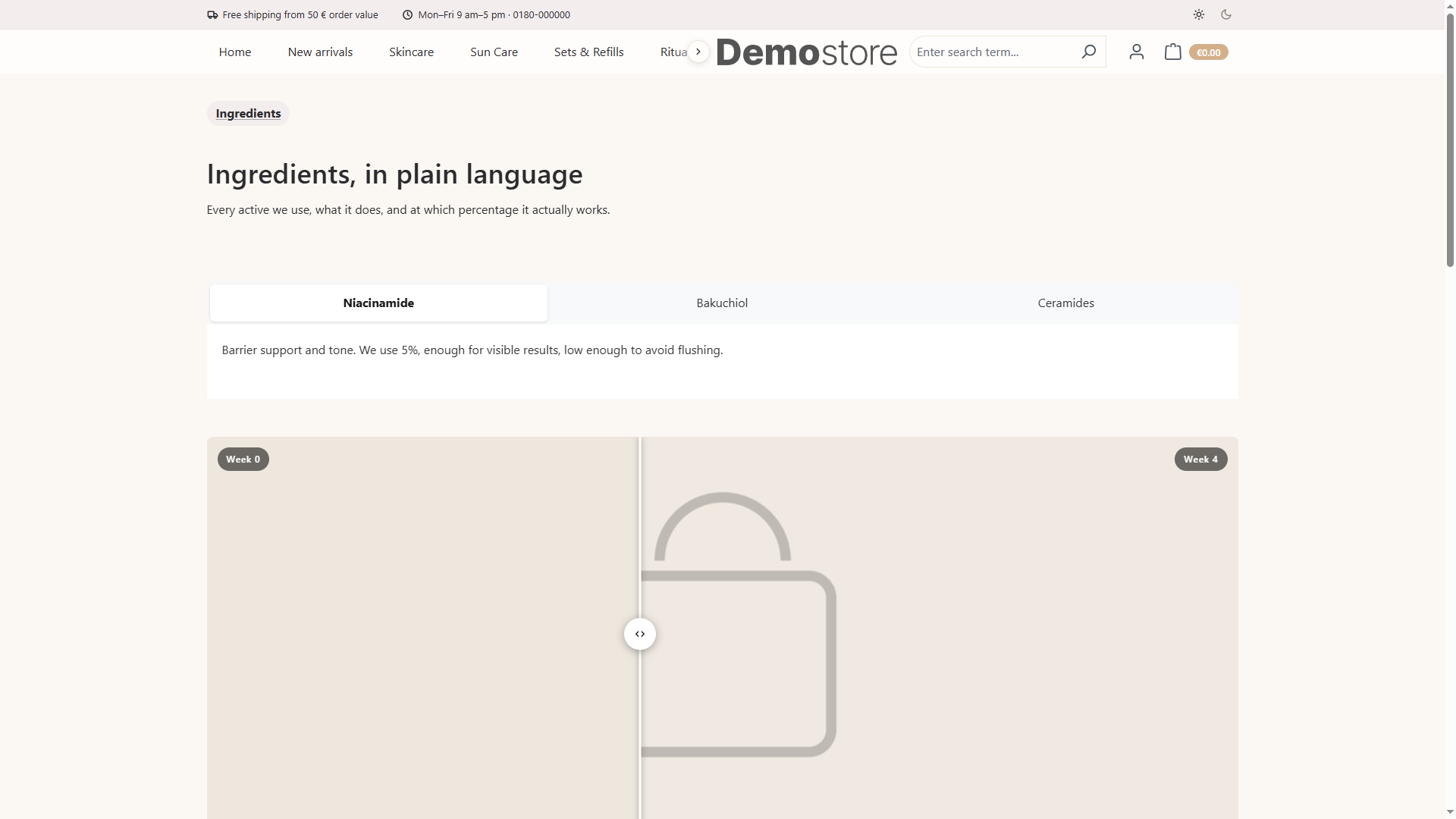Click the 'Ingredients, in plain language' heading

[x=394, y=174]
